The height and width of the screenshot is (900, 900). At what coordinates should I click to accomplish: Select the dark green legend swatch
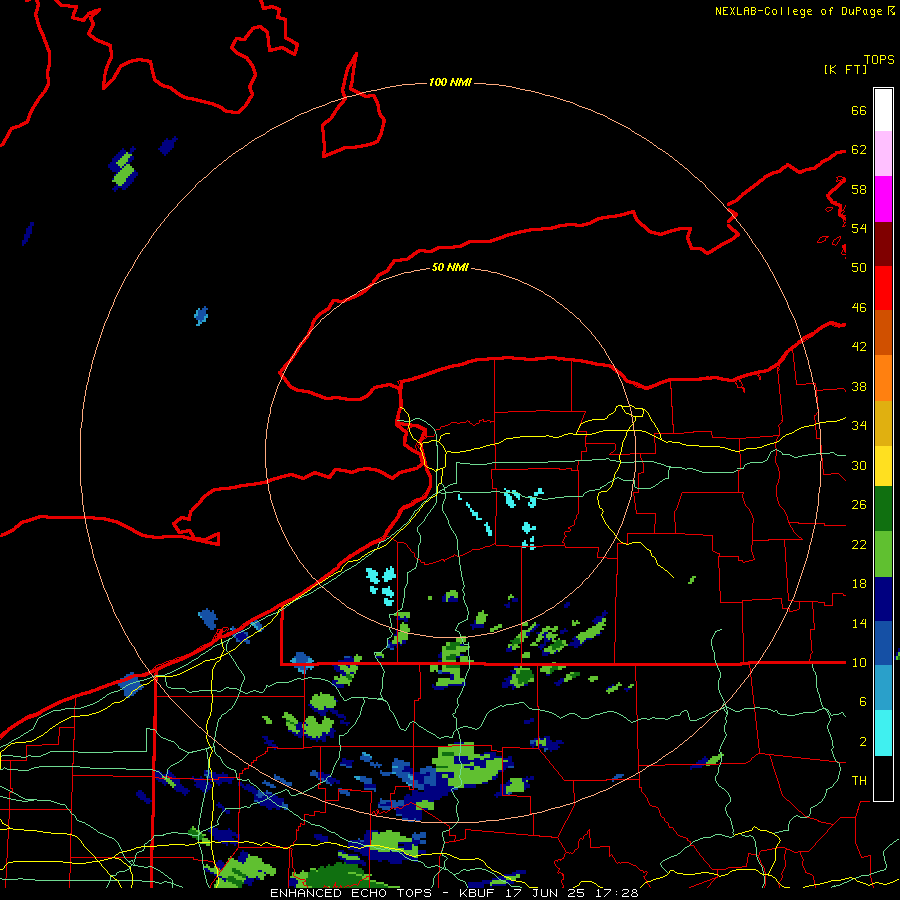pyautogui.click(x=883, y=509)
